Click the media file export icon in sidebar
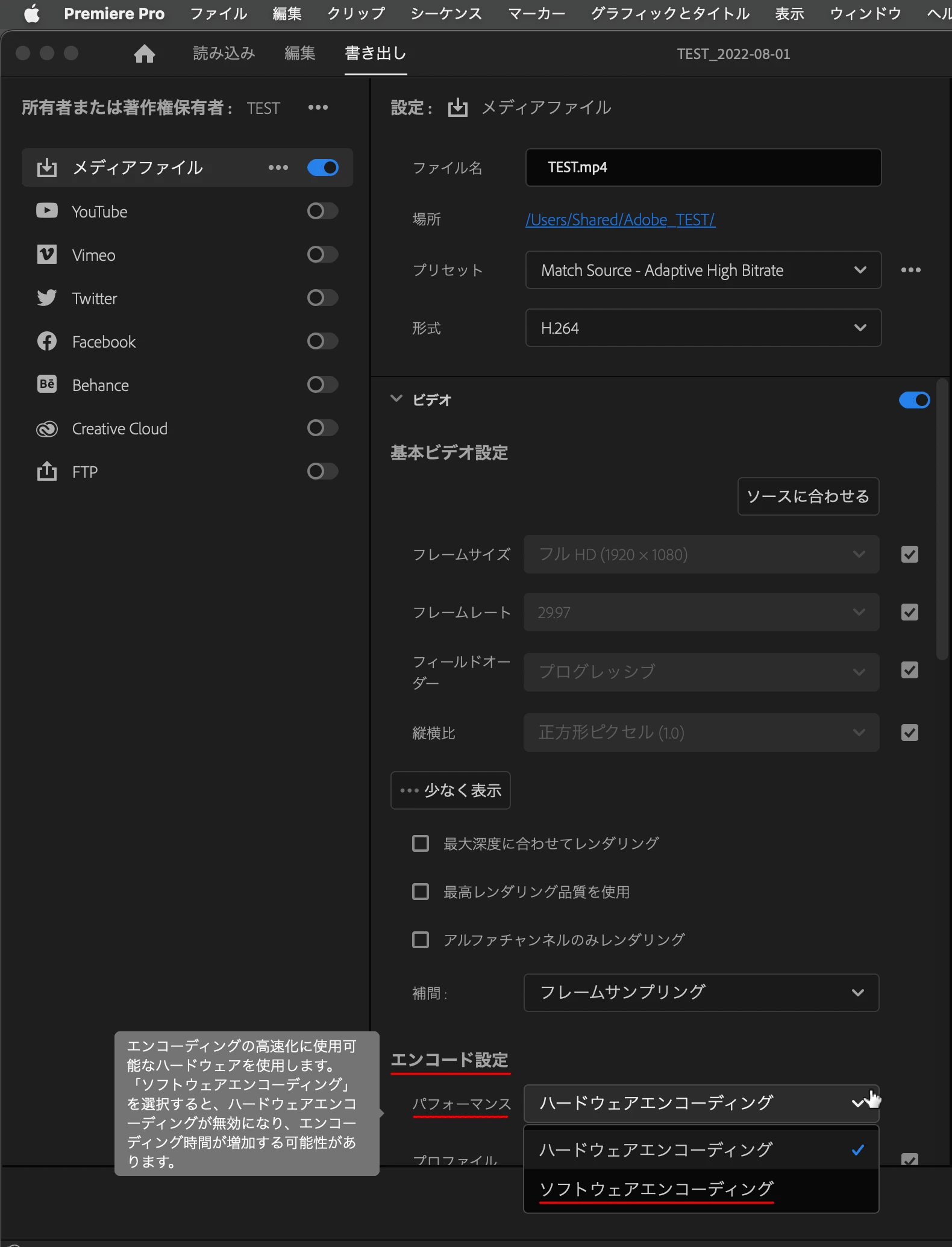The height and width of the screenshot is (1247, 952). (x=47, y=167)
